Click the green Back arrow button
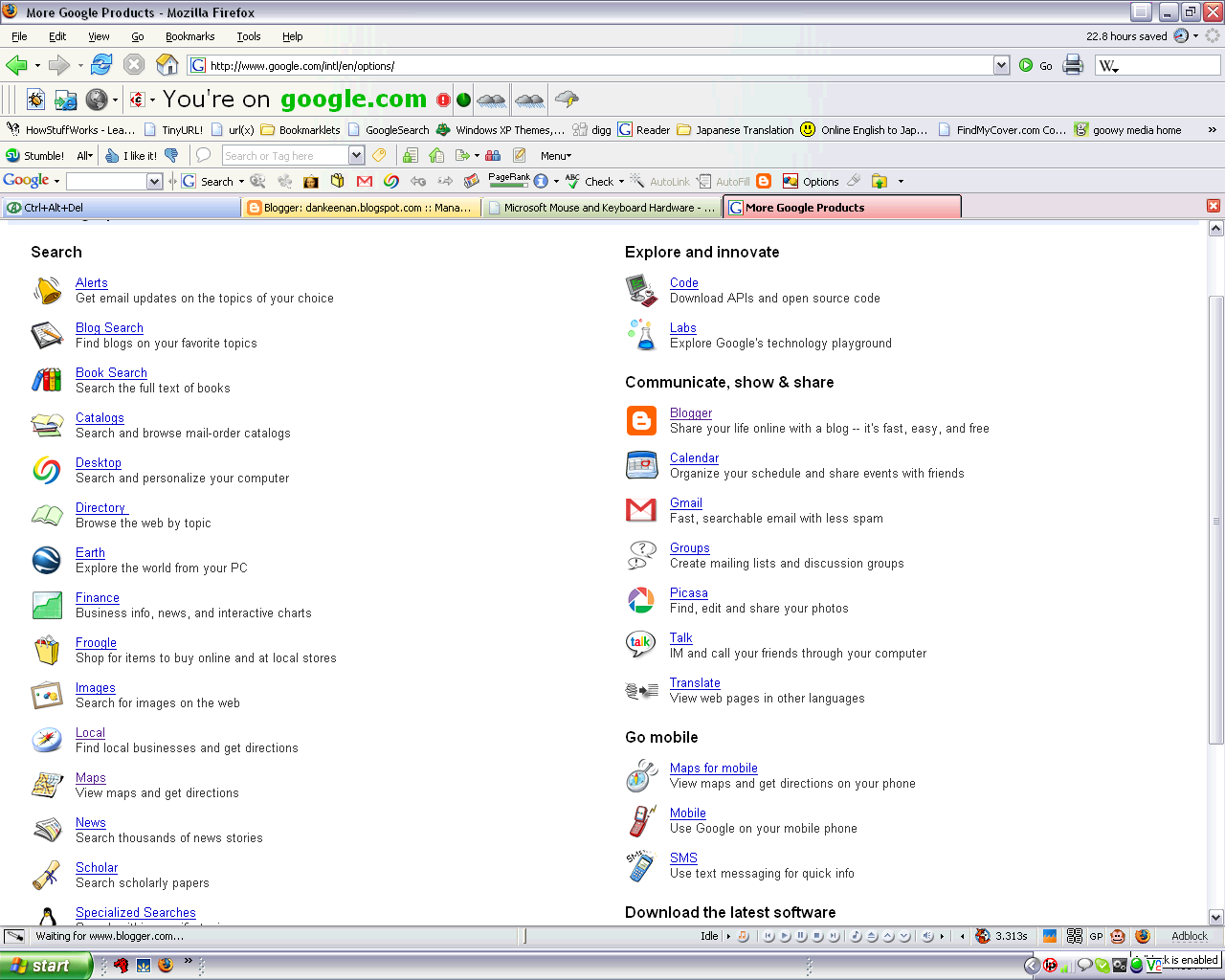Viewport: 1225px width, 980px height. 16,65
